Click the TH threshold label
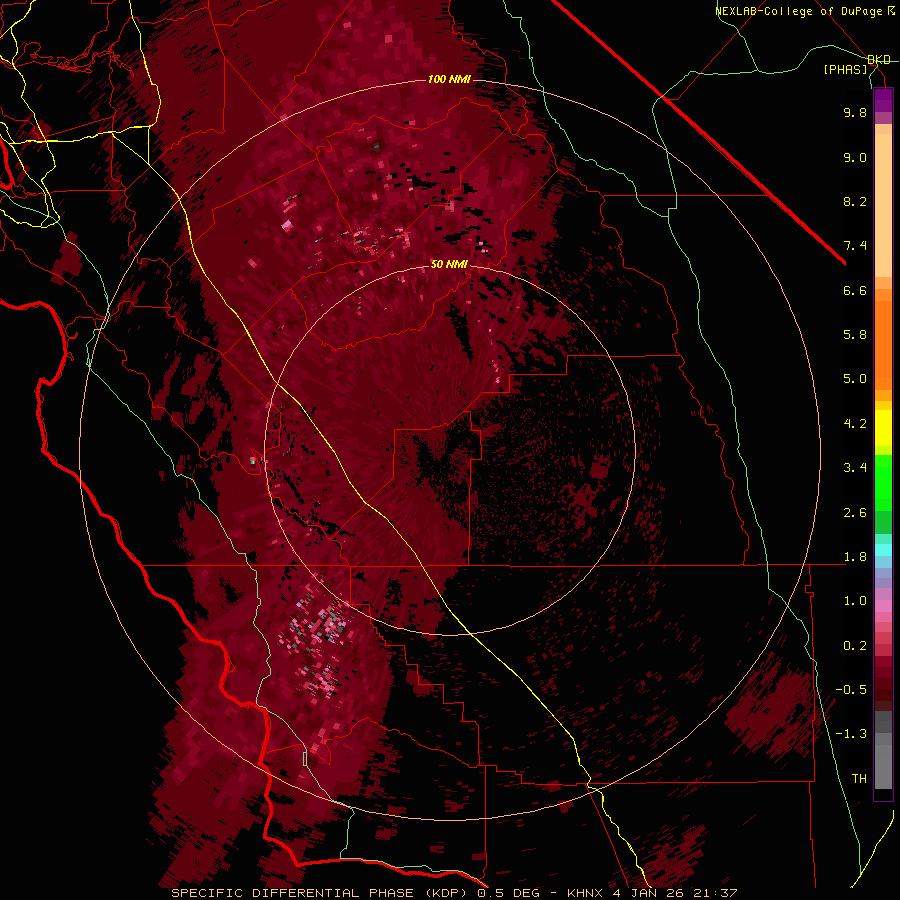 (859, 779)
